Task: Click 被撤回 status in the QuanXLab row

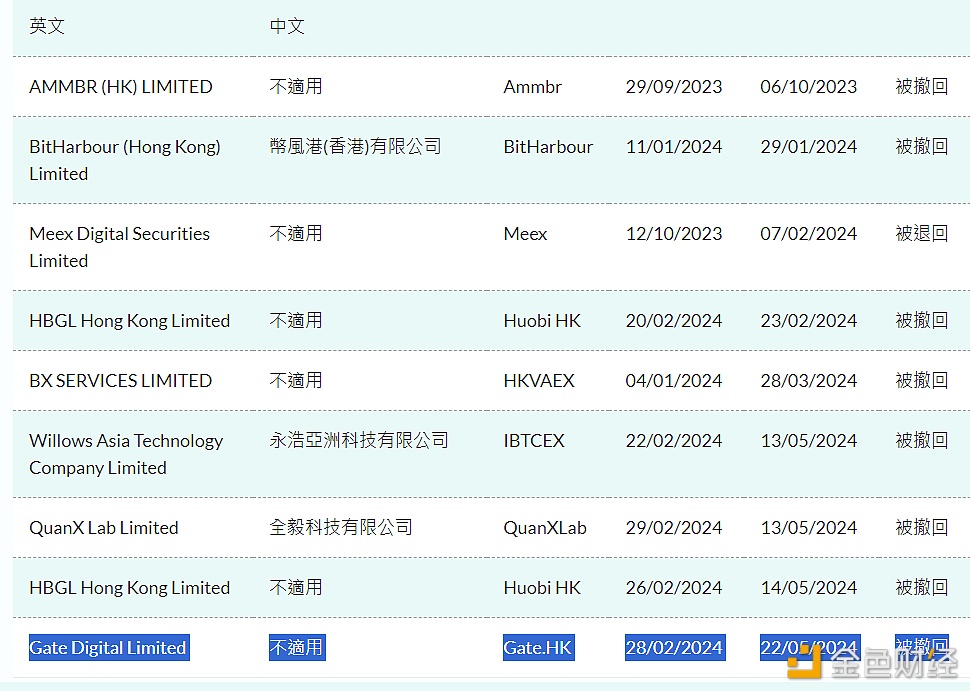Action: [922, 528]
